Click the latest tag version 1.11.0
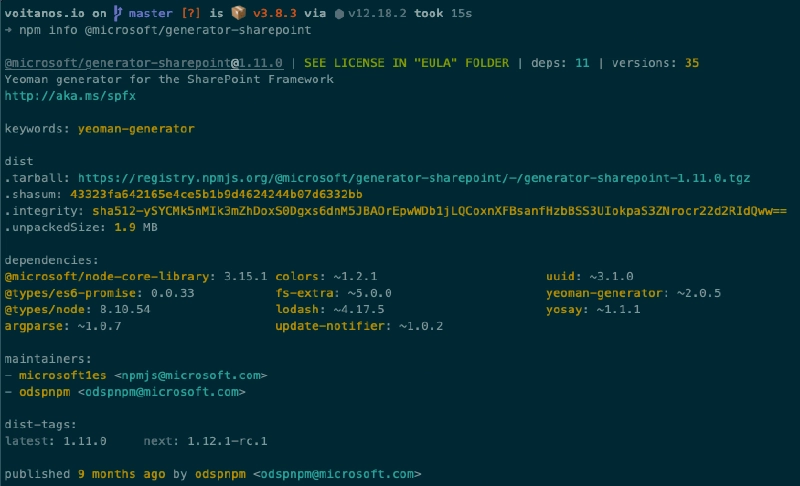The image size is (800, 486). click(85, 441)
